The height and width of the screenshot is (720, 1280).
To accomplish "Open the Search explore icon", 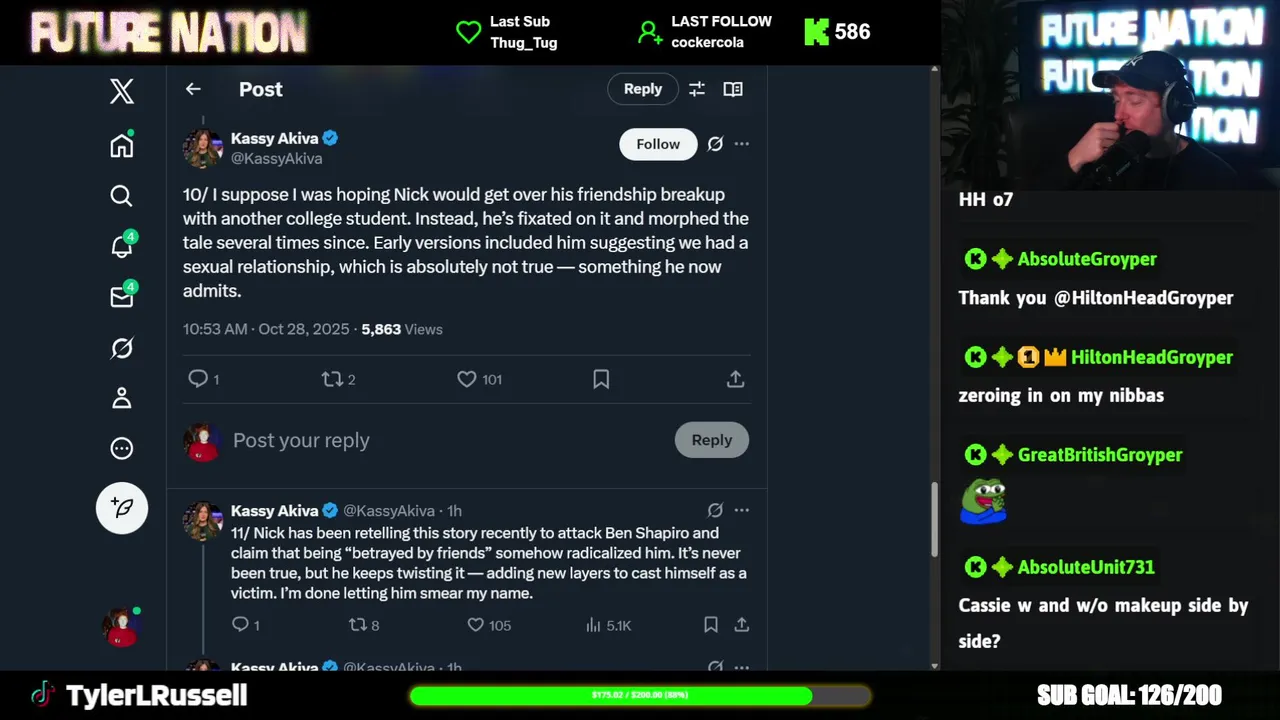I will click(122, 196).
